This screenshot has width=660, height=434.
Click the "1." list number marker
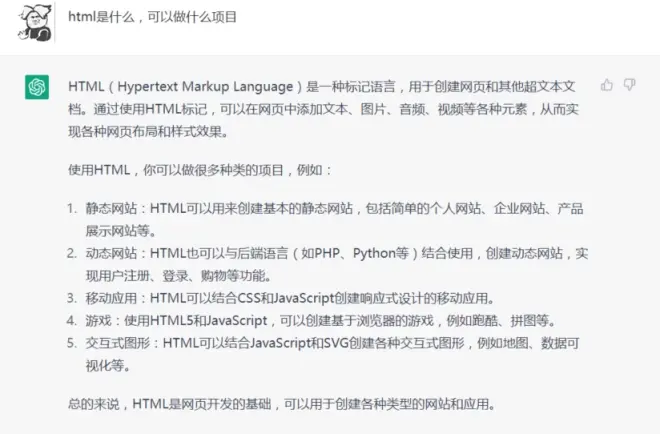tap(73, 209)
